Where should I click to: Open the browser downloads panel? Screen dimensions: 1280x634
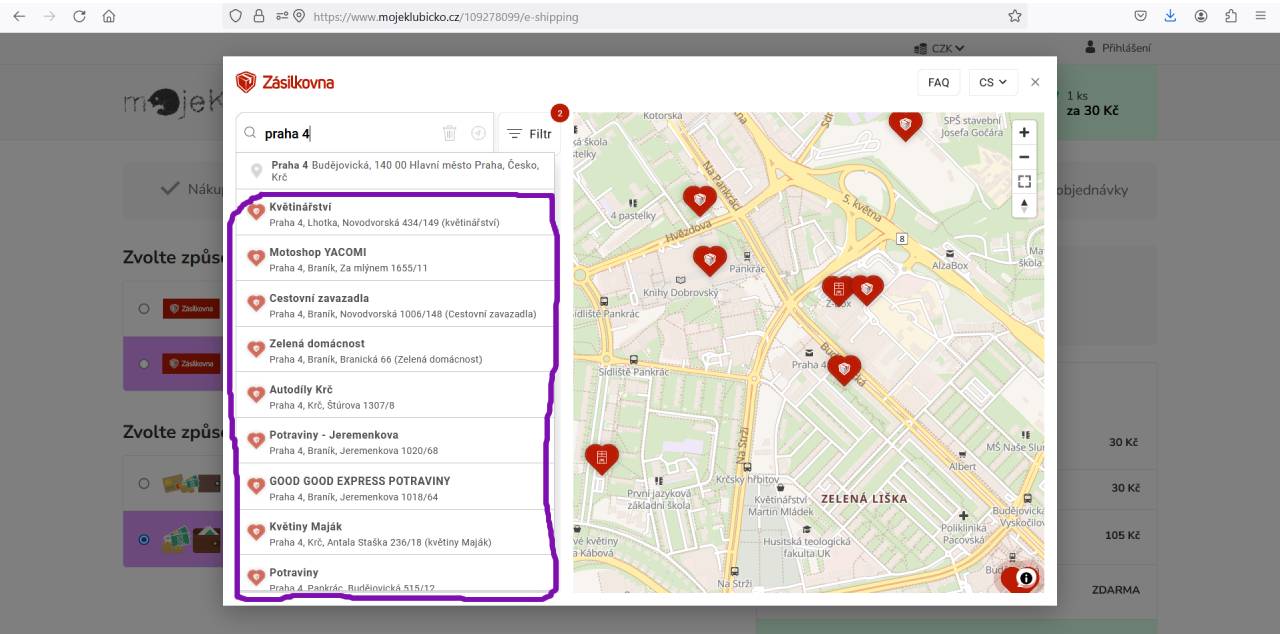pyautogui.click(x=1171, y=16)
